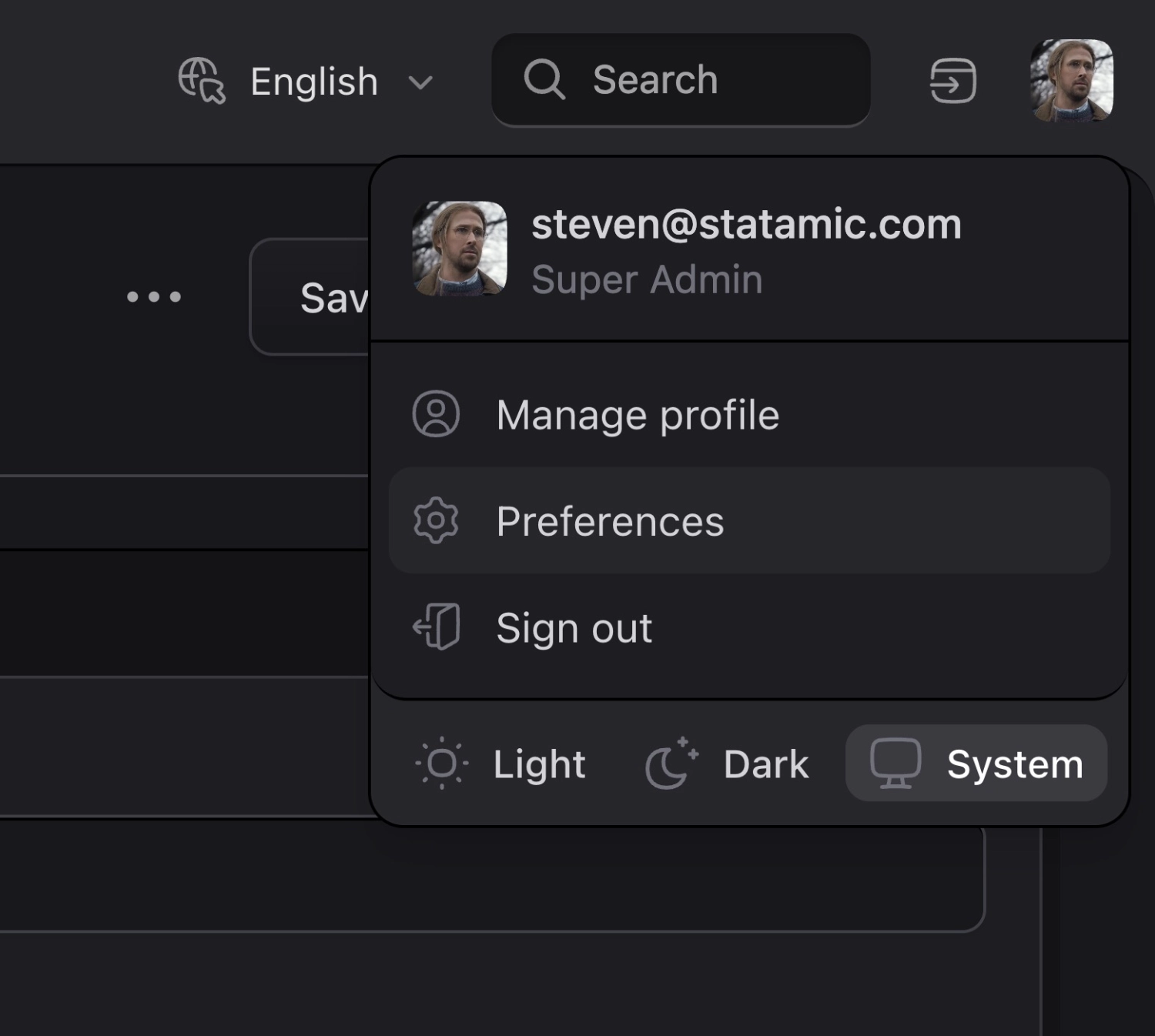Switch theme to Light mode
1155x1036 pixels.
[501, 764]
